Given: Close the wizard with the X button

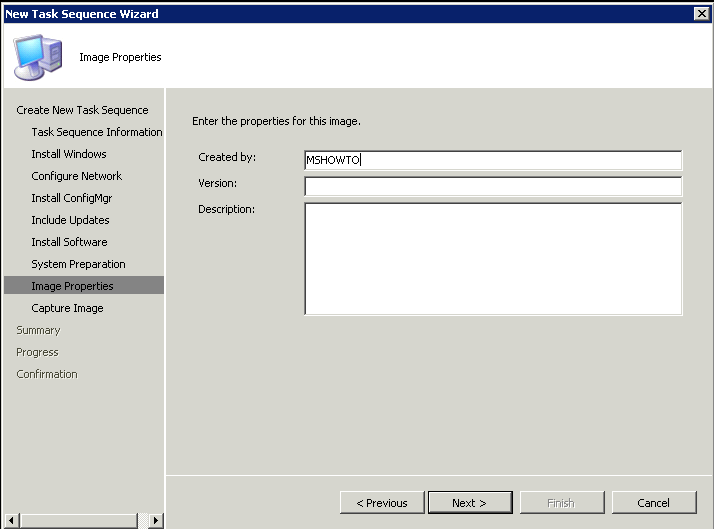Looking at the screenshot, I should [702, 14].
